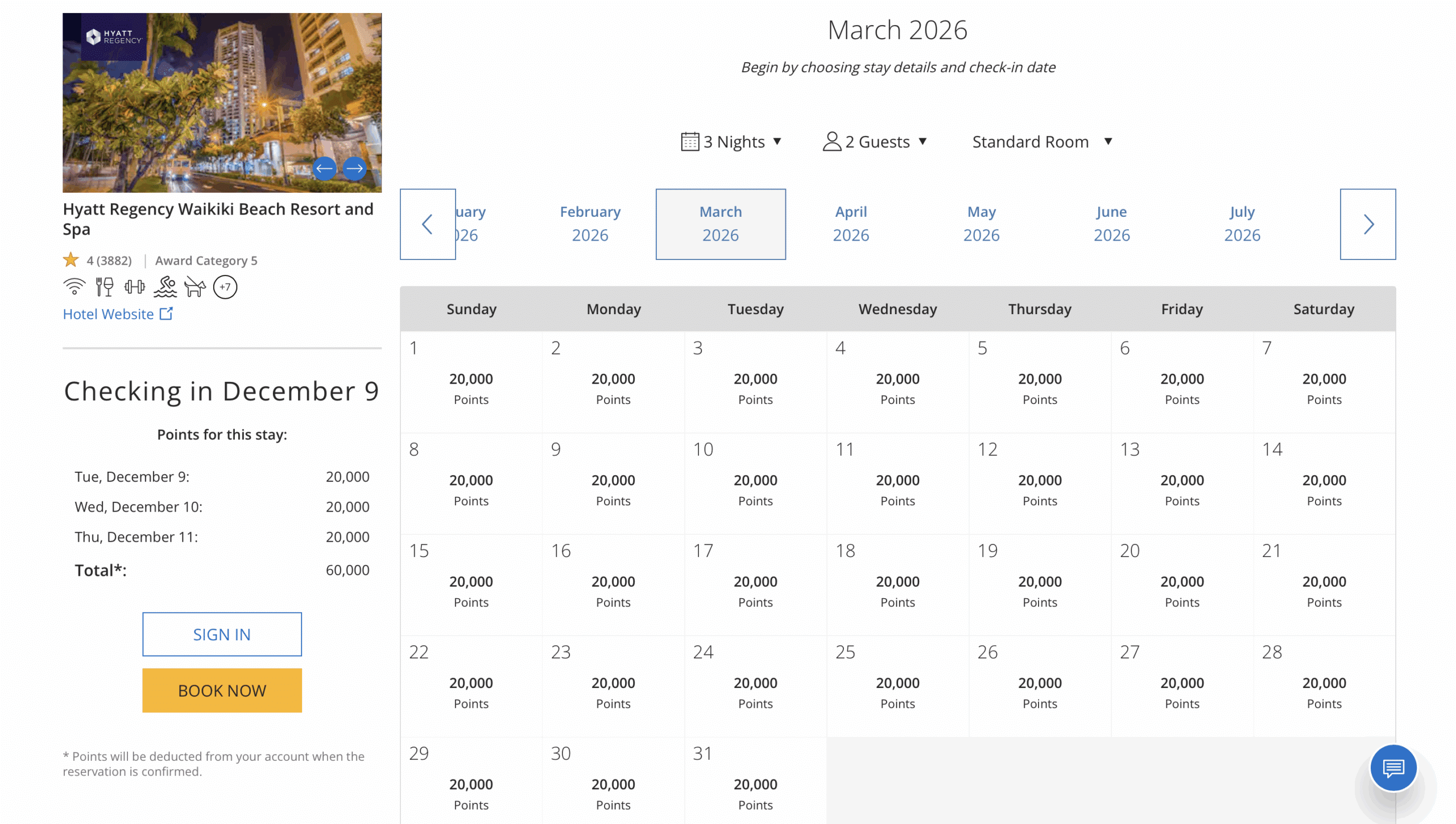
Task: Select March 16 as check-in date
Action: [613, 584]
